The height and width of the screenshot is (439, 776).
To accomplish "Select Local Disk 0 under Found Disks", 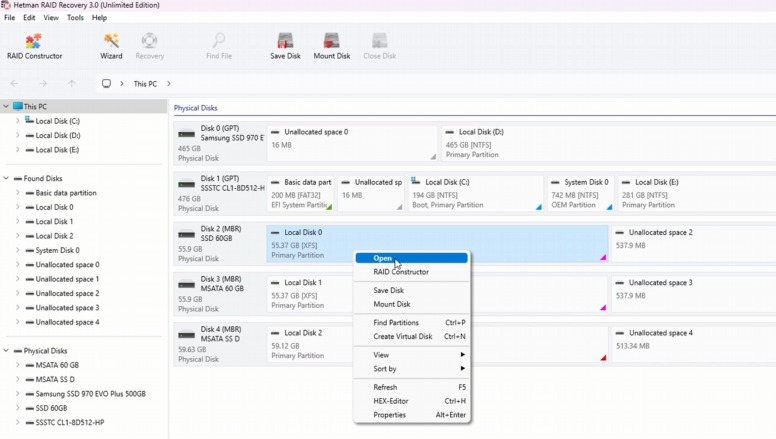I will point(54,207).
